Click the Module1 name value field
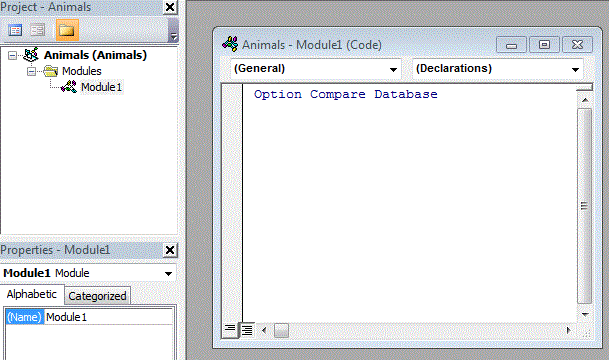609x360 pixels. [x=108, y=317]
